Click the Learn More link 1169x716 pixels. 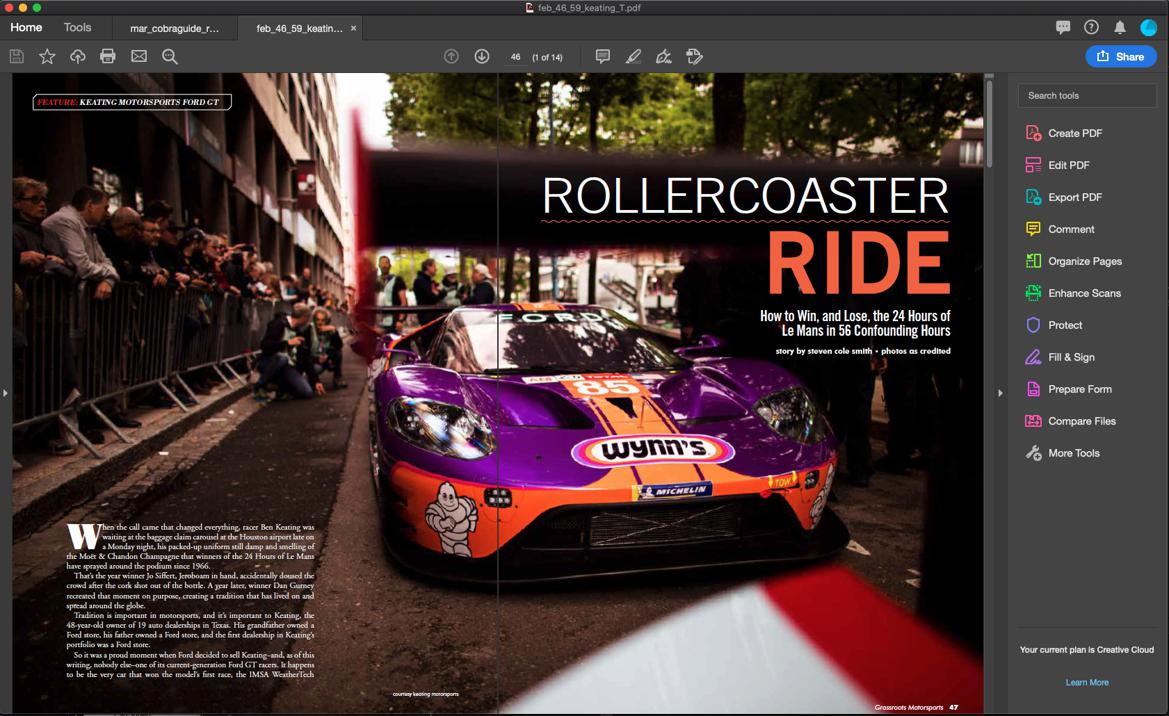[1087, 682]
